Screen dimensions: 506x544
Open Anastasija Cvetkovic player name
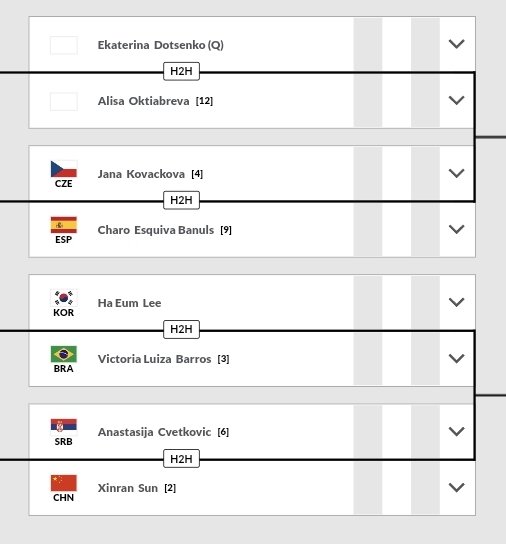tap(154, 432)
